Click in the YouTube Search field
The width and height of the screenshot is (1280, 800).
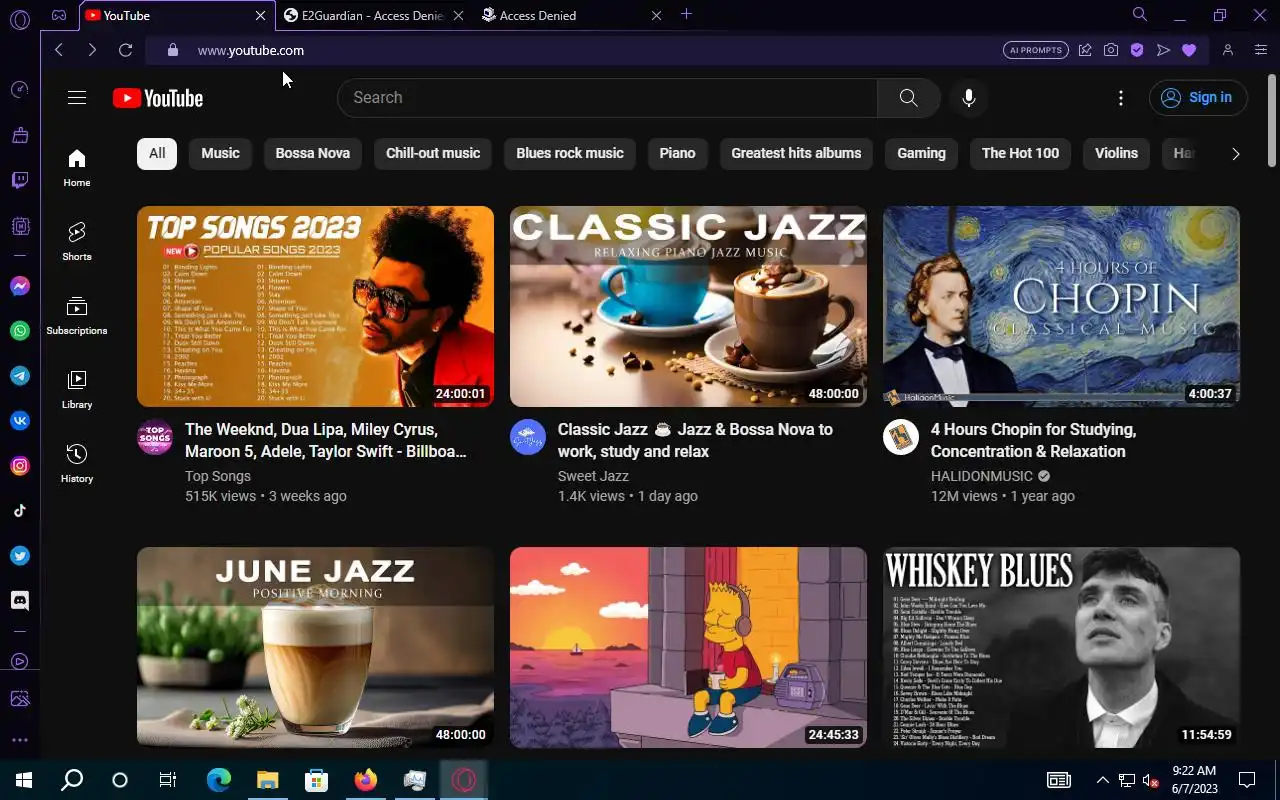tap(608, 97)
